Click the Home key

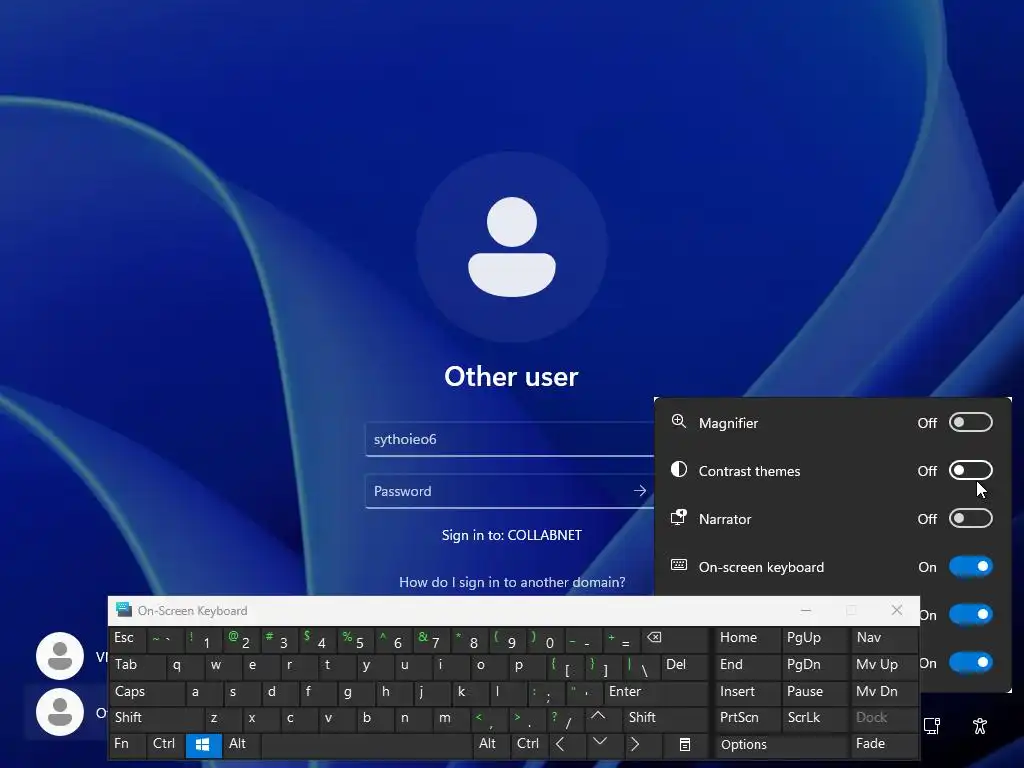pos(747,639)
